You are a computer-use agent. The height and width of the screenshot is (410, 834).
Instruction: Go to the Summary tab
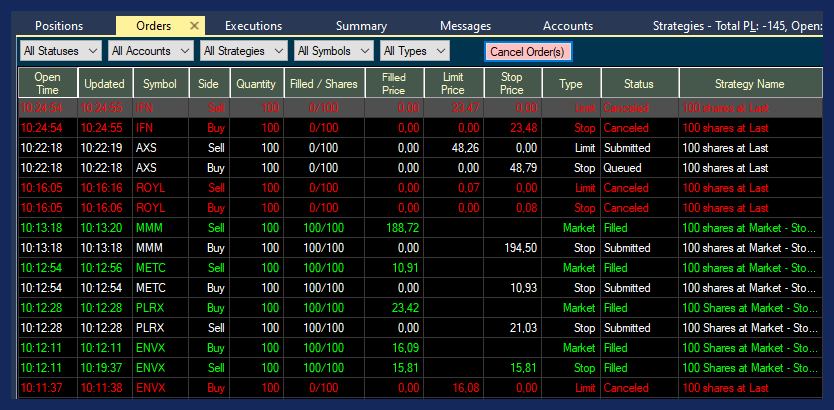[x=361, y=26]
